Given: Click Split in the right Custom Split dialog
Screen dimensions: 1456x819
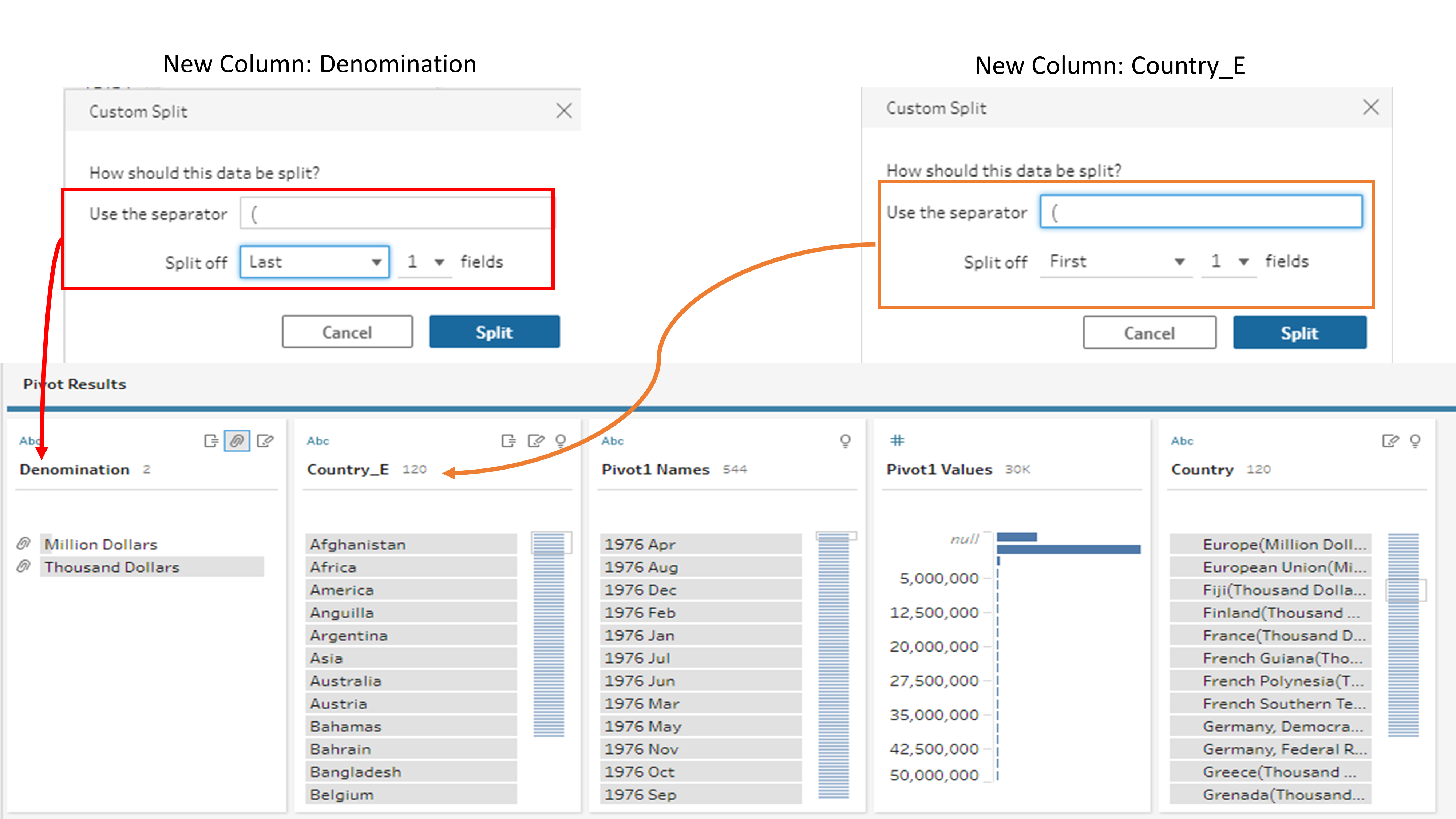Looking at the screenshot, I should [x=1300, y=333].
